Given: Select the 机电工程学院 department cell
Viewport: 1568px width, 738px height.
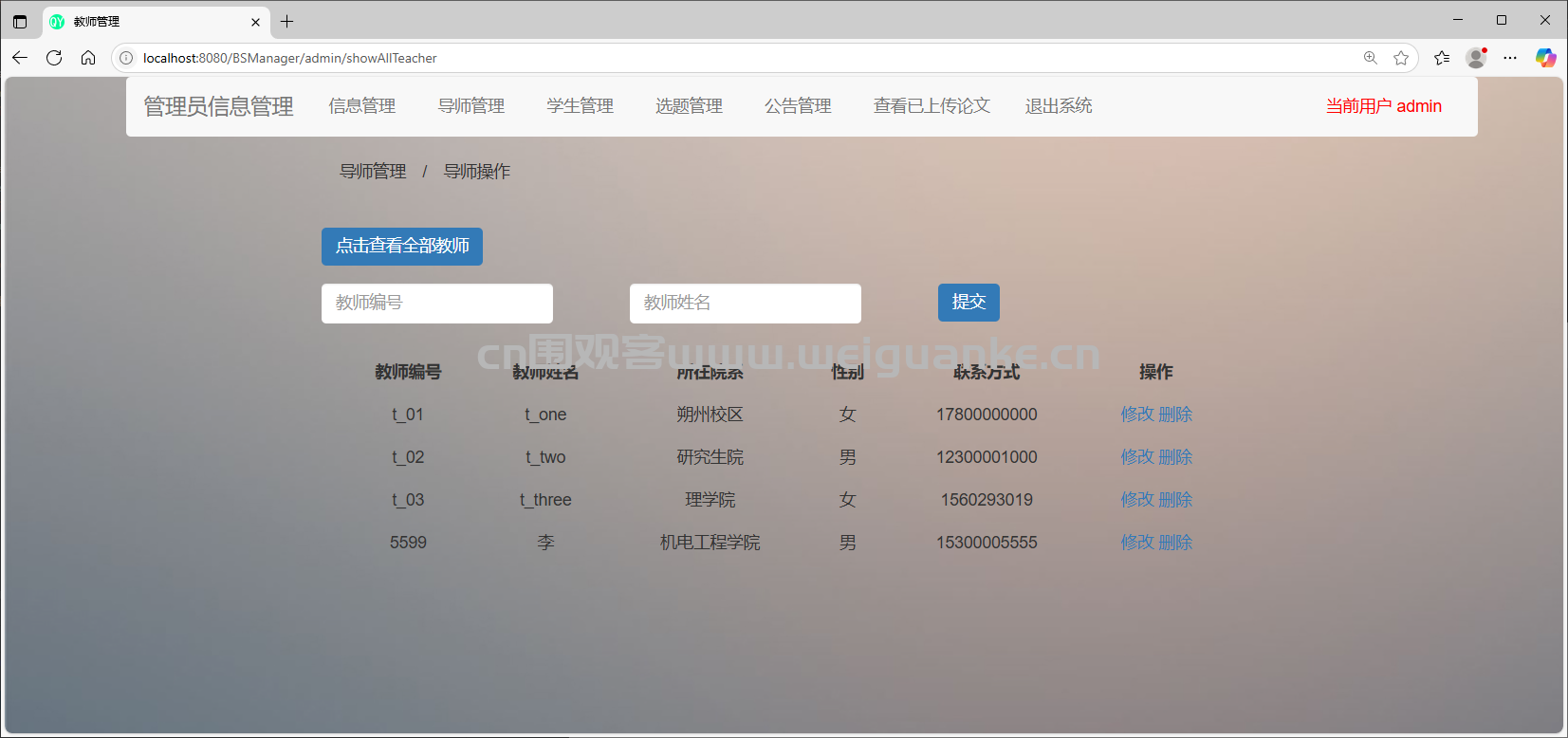Looking at the screenshot, I should pyautogui.click(x=710, y=543).
